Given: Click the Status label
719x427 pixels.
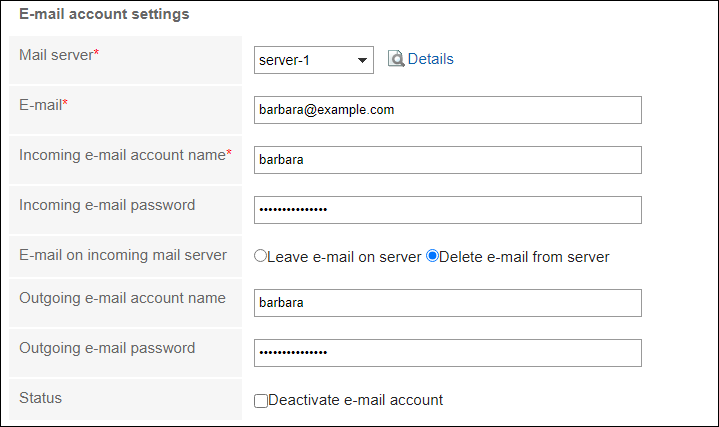Looking at the screenshot, I should click(x=40, y=398).
